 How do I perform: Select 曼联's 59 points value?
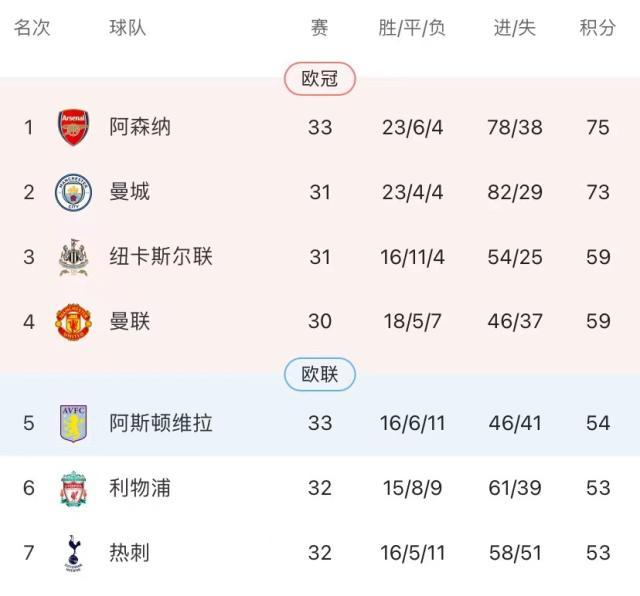[x=598, y=322]
